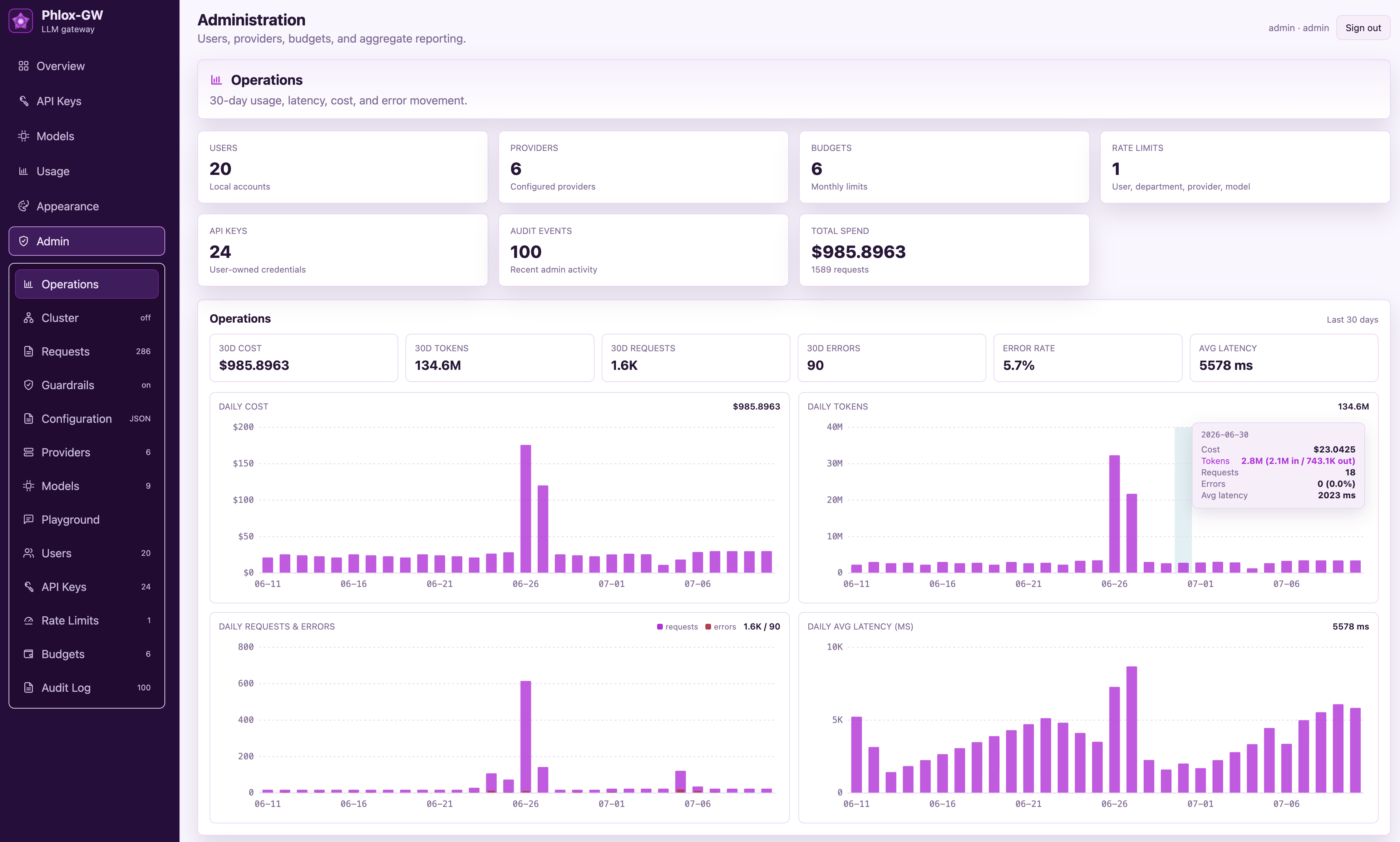Click the Rate Limits gauge icon

pos(28,620)
